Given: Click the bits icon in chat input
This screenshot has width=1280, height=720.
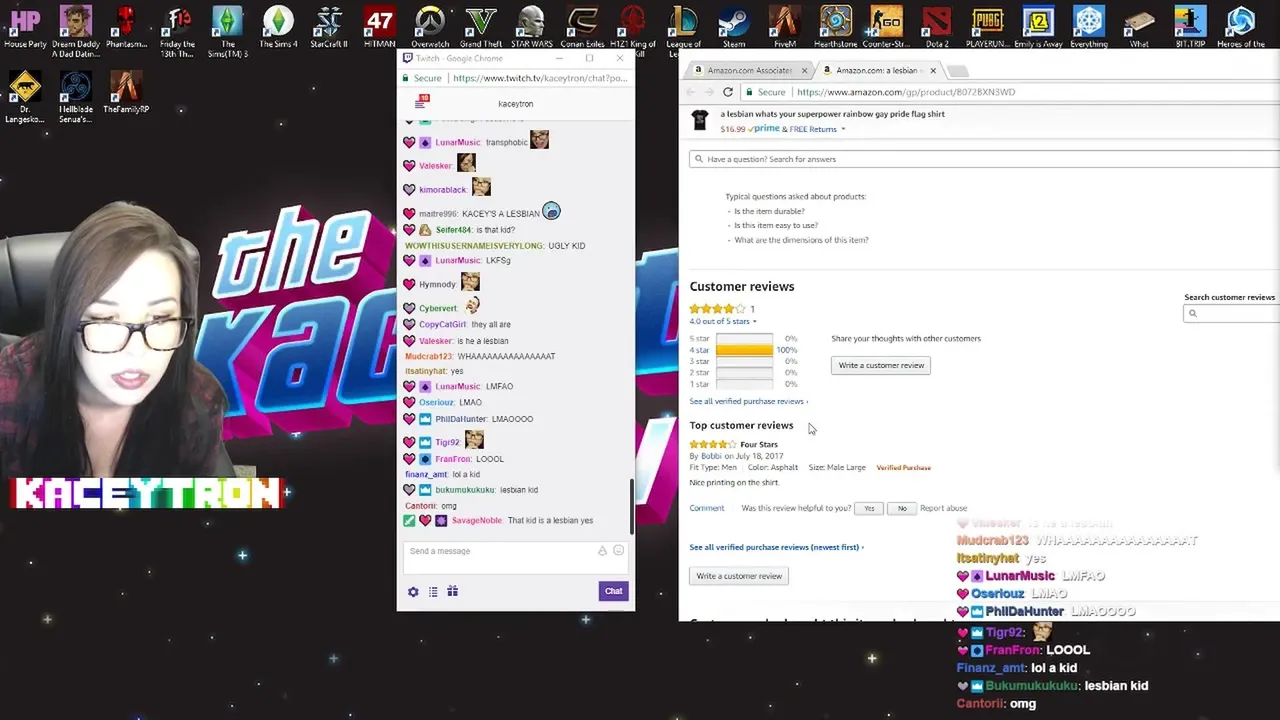Looking at the screenshot, I should [602, 551].
